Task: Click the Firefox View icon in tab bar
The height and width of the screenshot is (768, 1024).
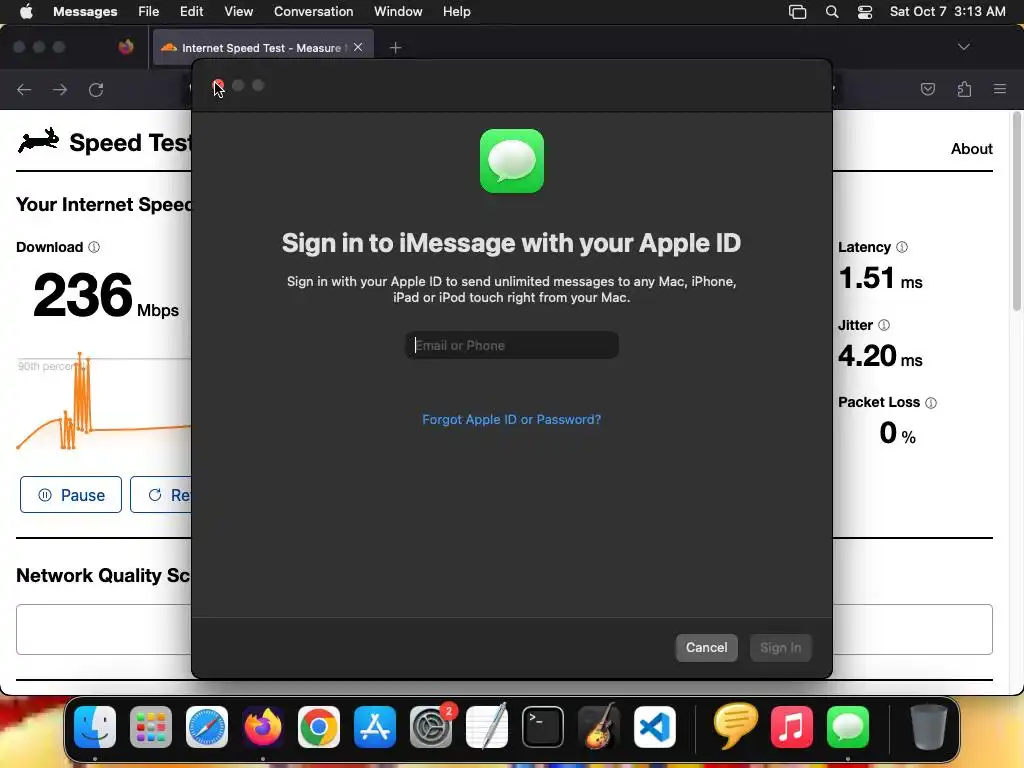Action: tap(126, 47)
